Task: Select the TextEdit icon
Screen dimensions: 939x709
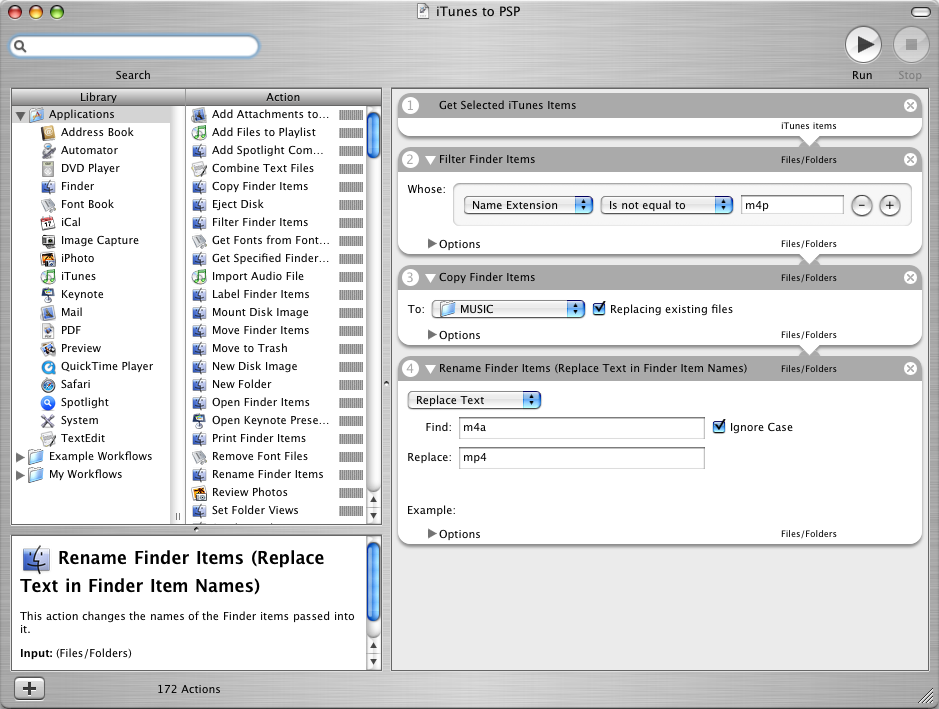Action: pos(48,438)
